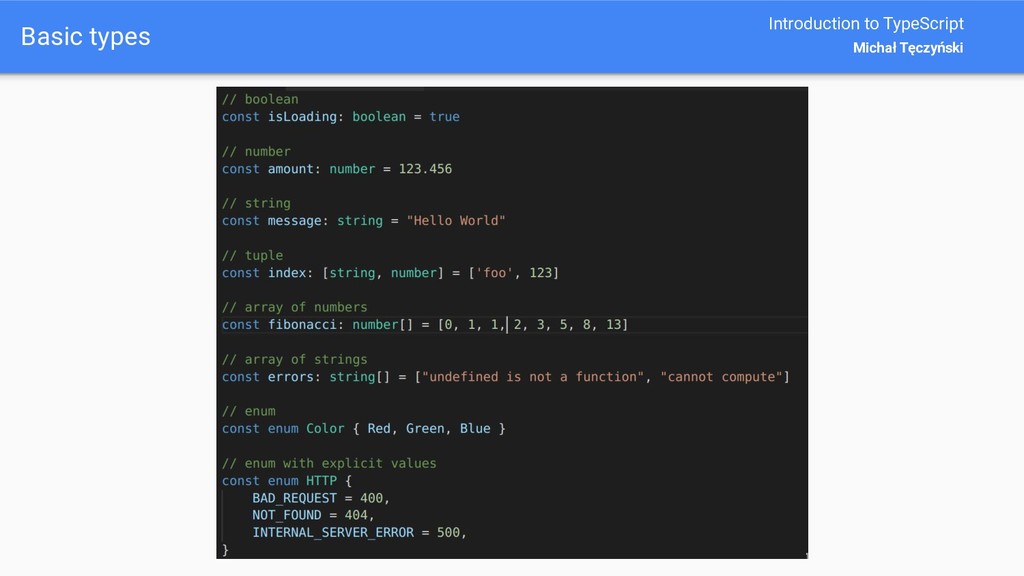The width and height of the screenshot is (1024, 576).
Task: Click the "Hello World" string literal
Action: 456,221
